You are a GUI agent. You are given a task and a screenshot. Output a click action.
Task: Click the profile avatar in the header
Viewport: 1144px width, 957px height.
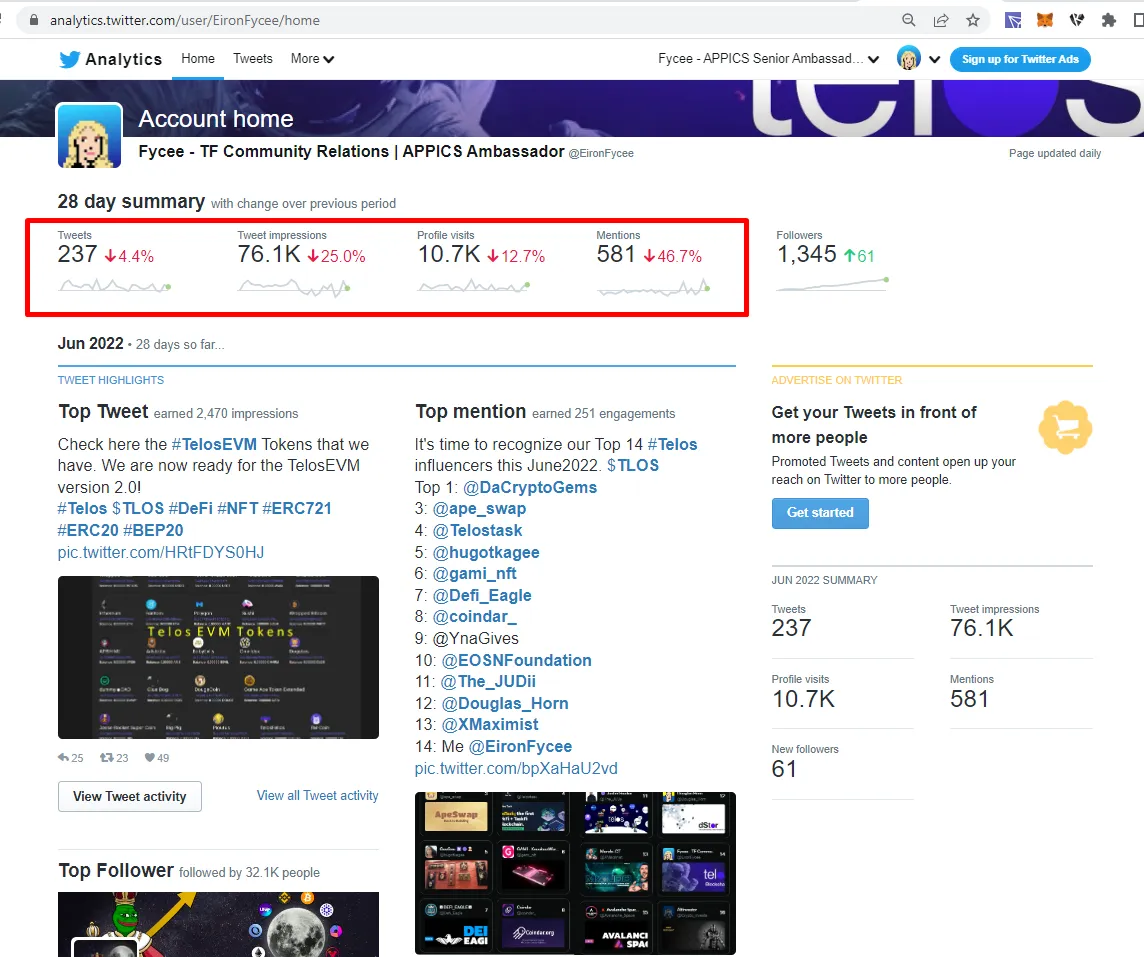pos(908,58)
